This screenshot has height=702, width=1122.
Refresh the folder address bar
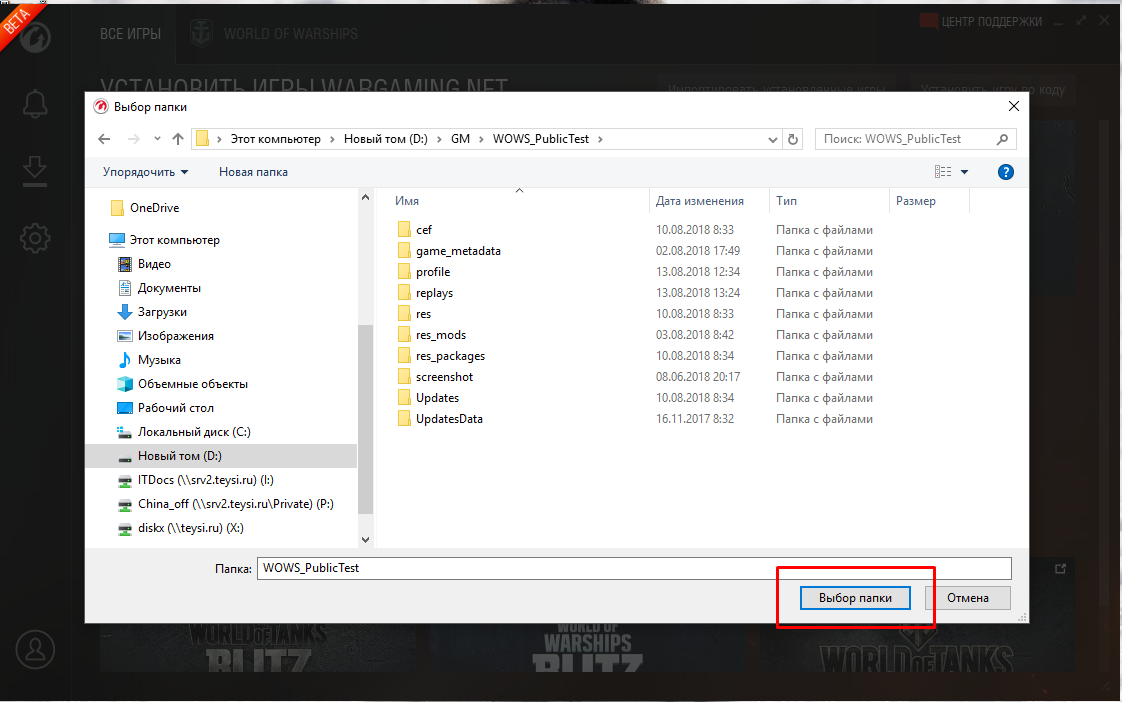coord(793,139)
